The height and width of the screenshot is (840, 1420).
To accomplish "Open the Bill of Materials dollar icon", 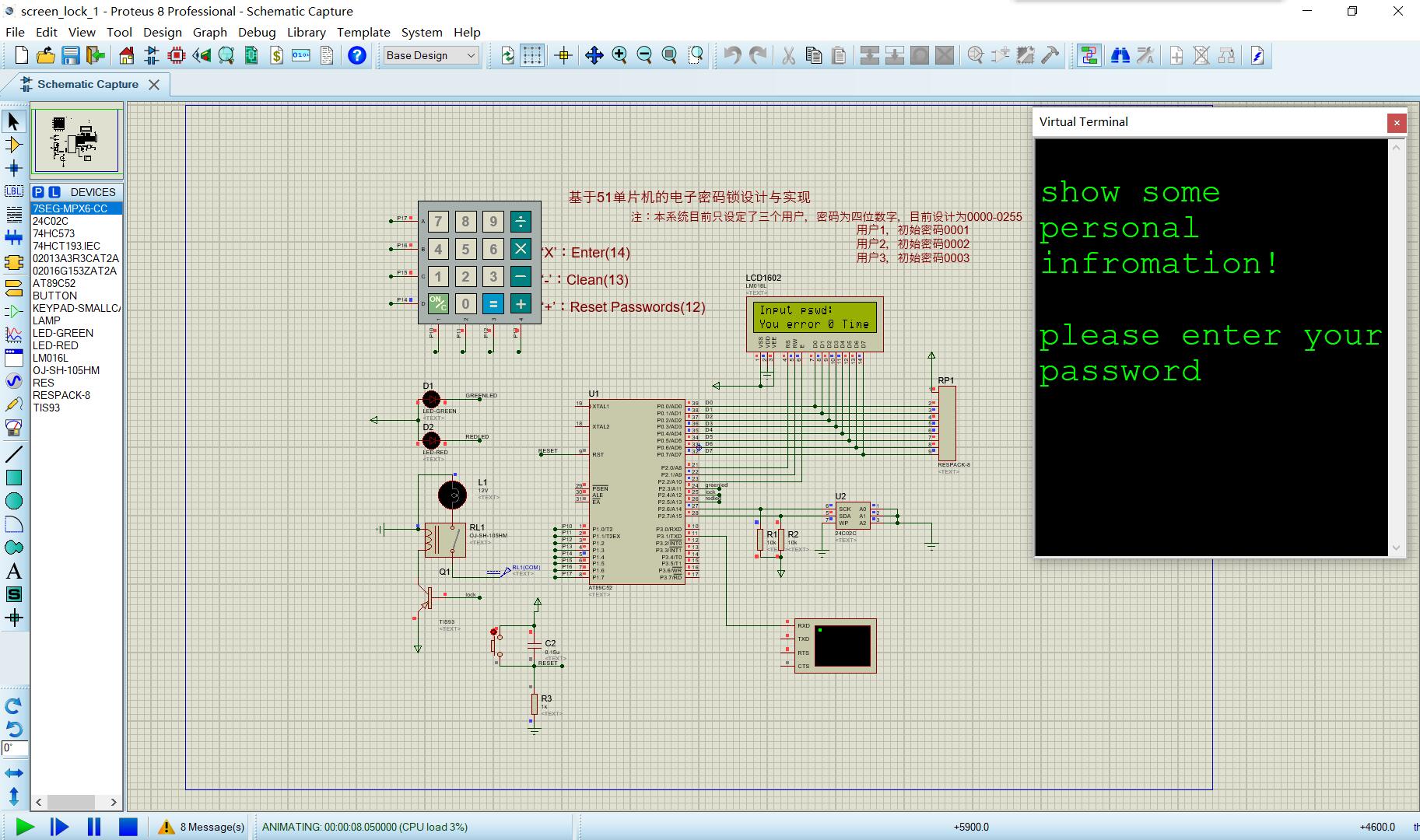I will [x=276, y=55].
